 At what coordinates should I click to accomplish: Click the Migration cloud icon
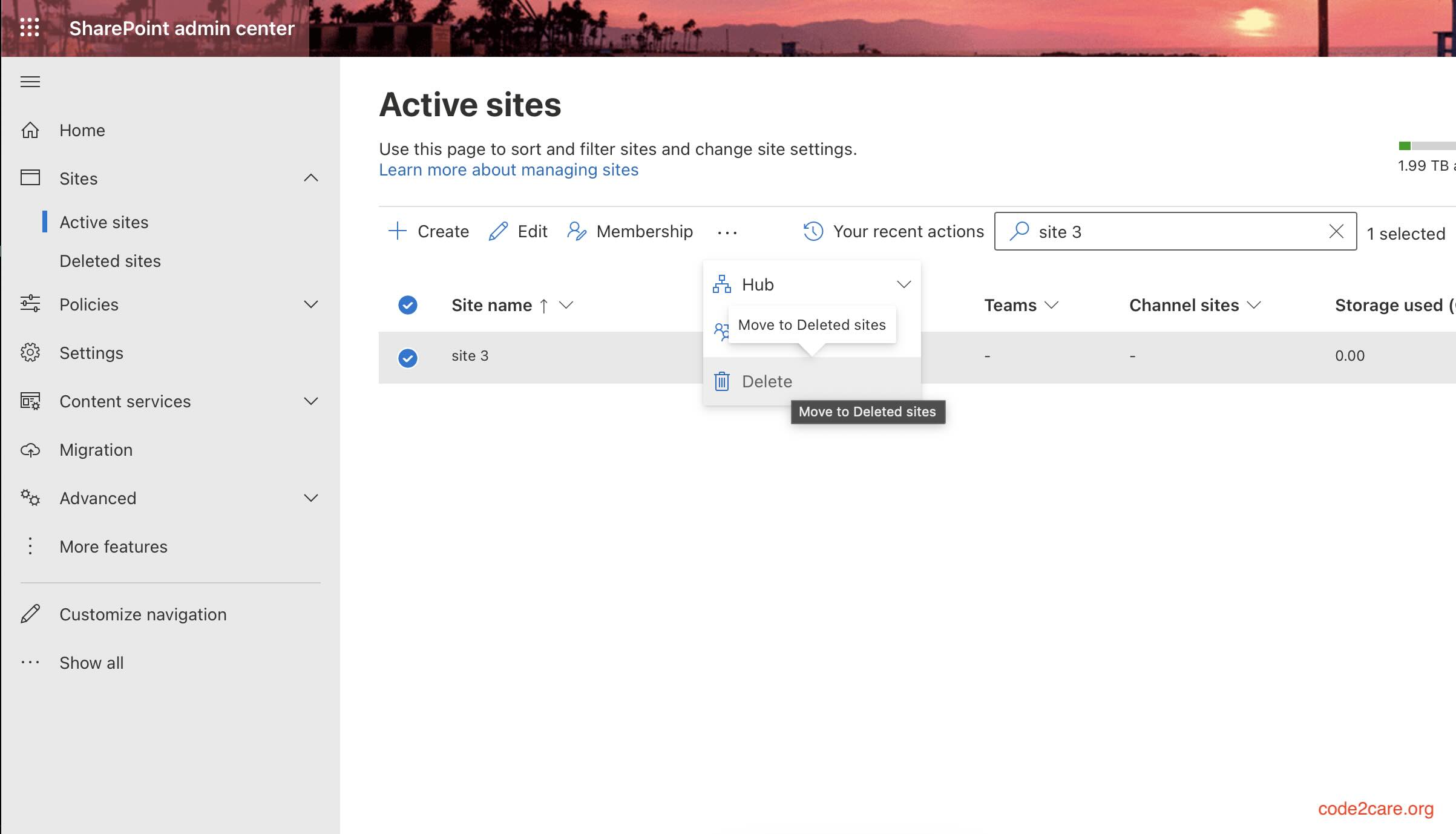(30, 450)
